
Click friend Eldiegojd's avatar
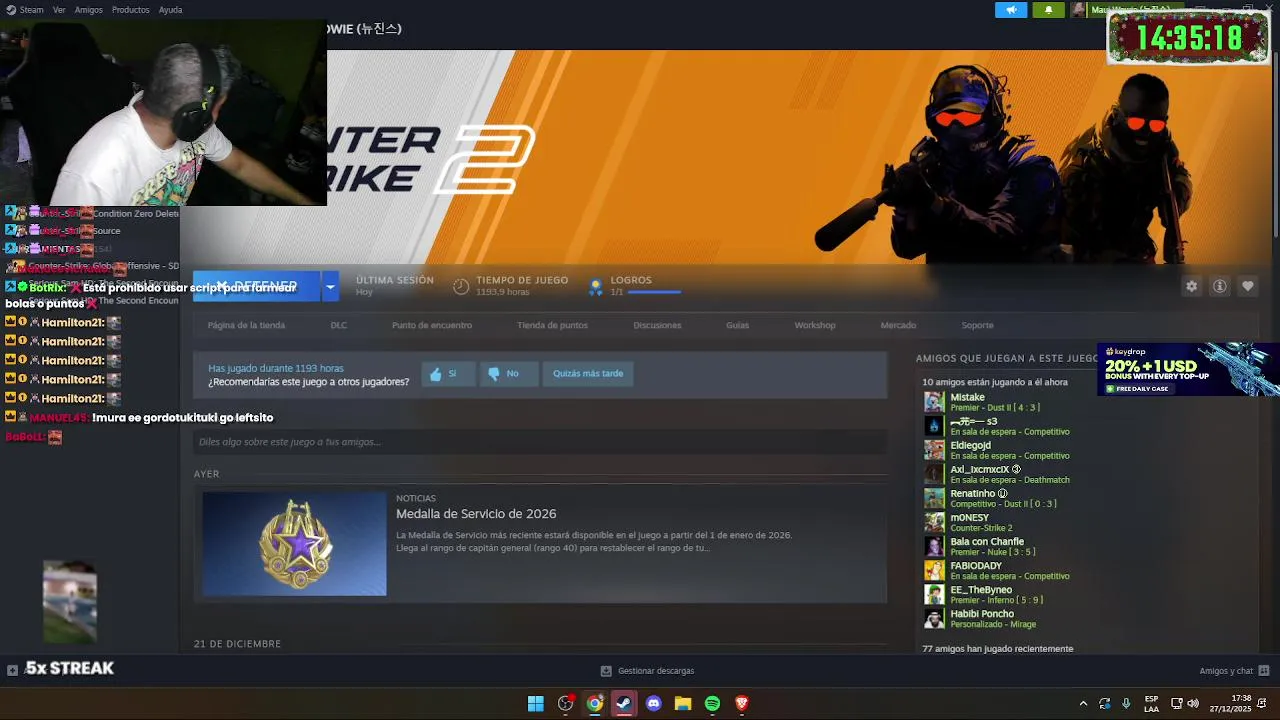click(x=934, y=450)
